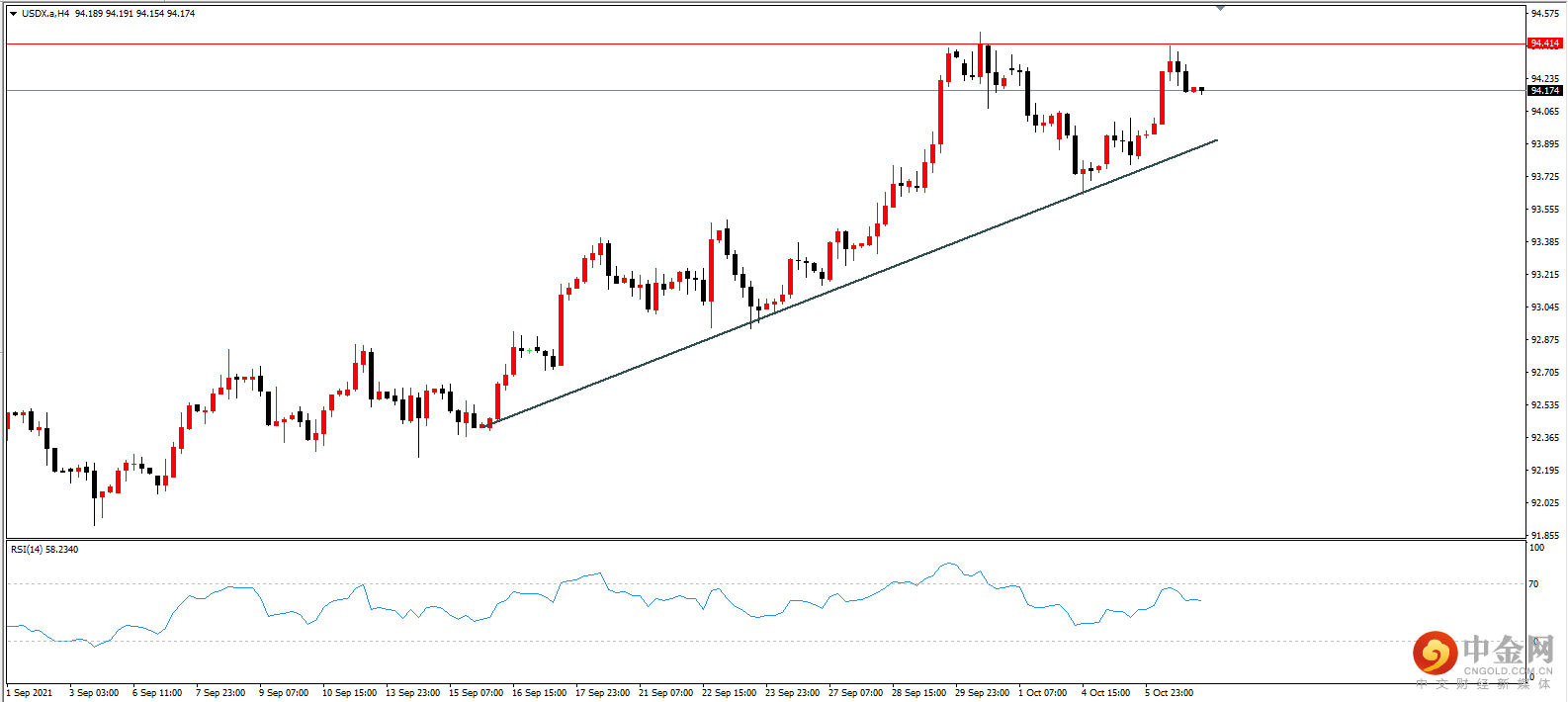This screenshot has height=702, width=1568.
Task: Click the 92.195 price axis value
Action: 1545,471
